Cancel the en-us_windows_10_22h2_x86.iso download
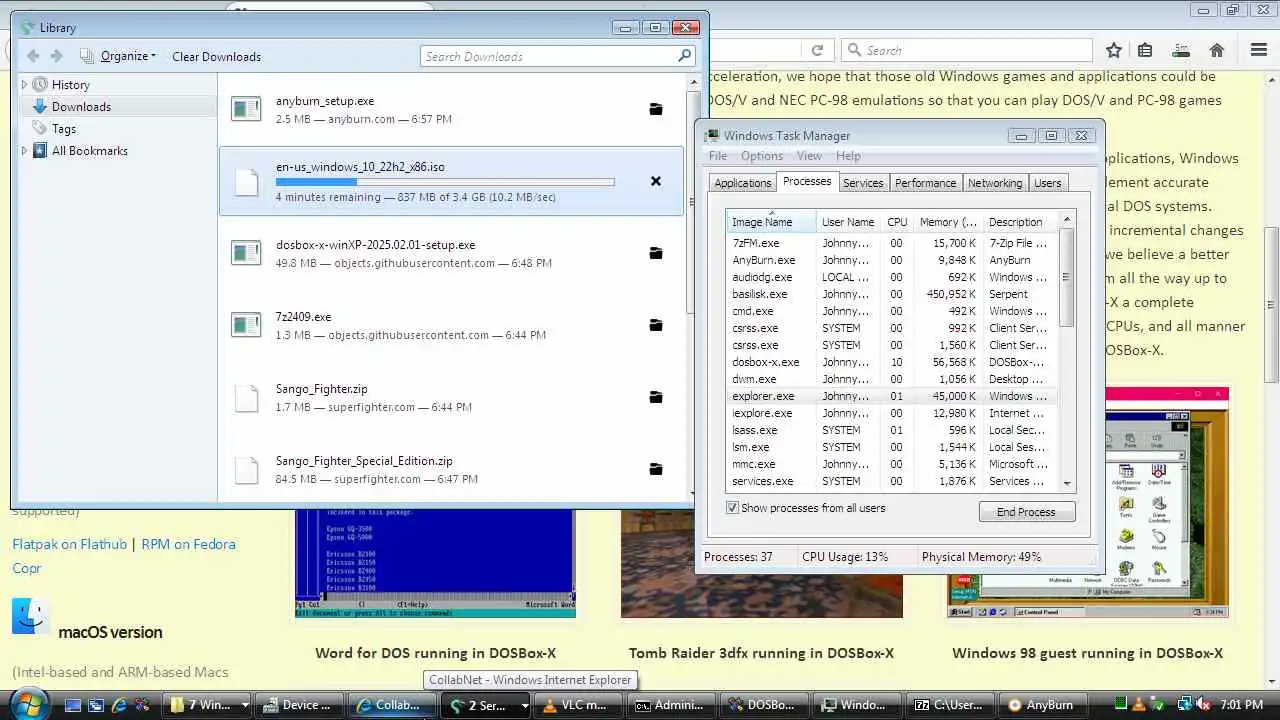 [656, 181]
